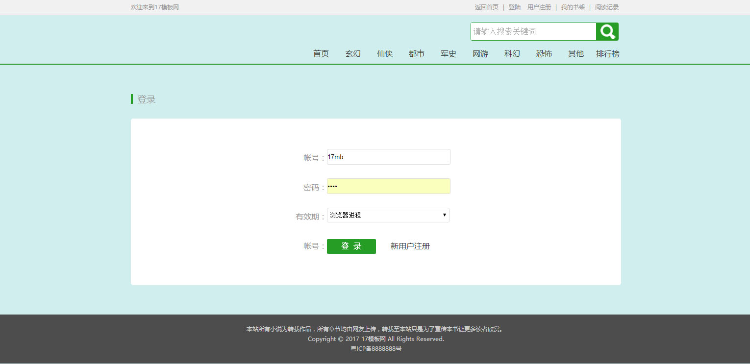
Task: Open the 恐怖 category in navigation
Action: (x=544, y=54)
